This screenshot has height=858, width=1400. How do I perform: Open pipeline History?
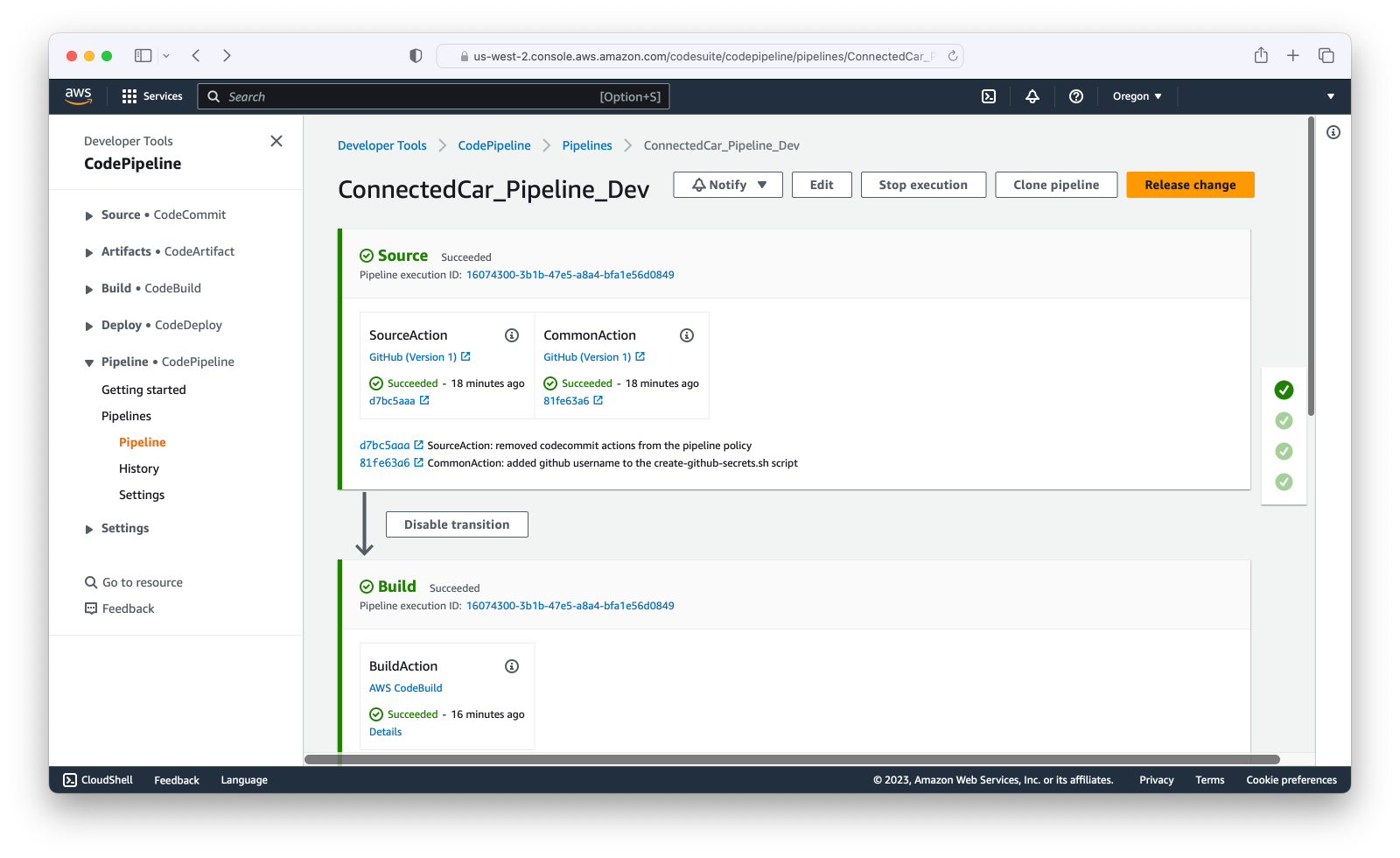pyautogui.click(x=139, y=468)
